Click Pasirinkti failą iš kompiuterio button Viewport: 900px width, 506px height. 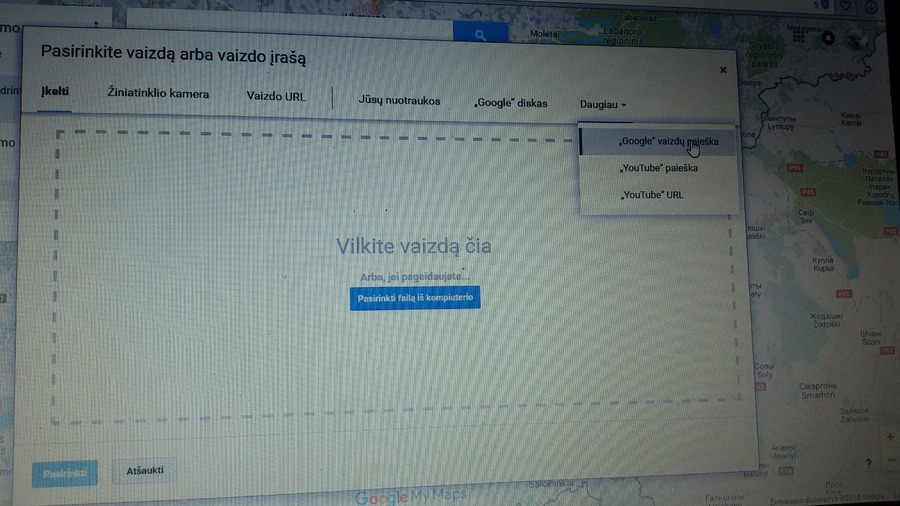click(415, 298)
